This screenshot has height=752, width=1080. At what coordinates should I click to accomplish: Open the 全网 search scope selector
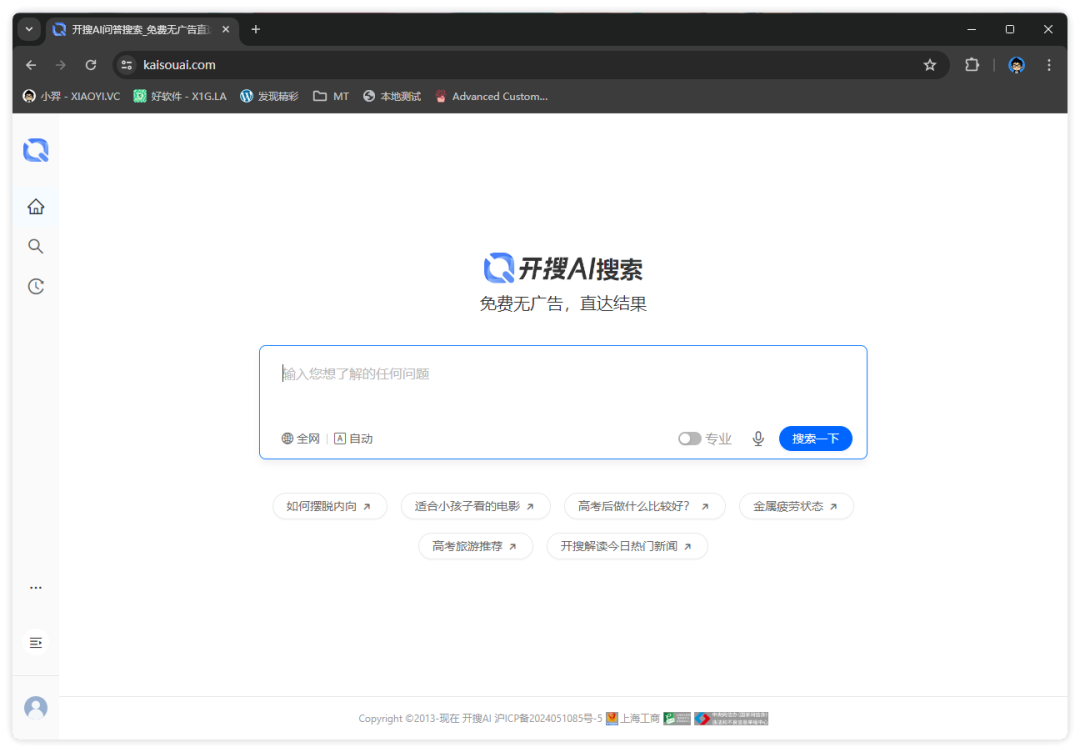[x=300, y=439]
